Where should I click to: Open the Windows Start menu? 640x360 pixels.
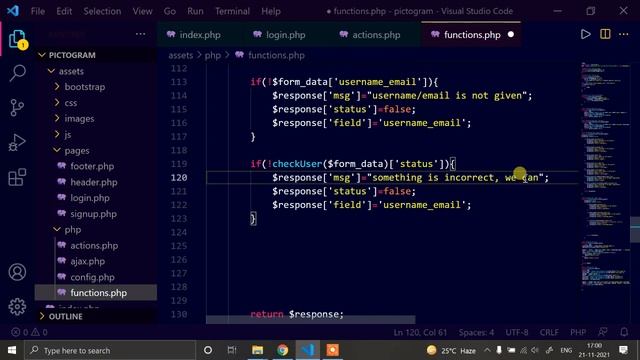12,350
